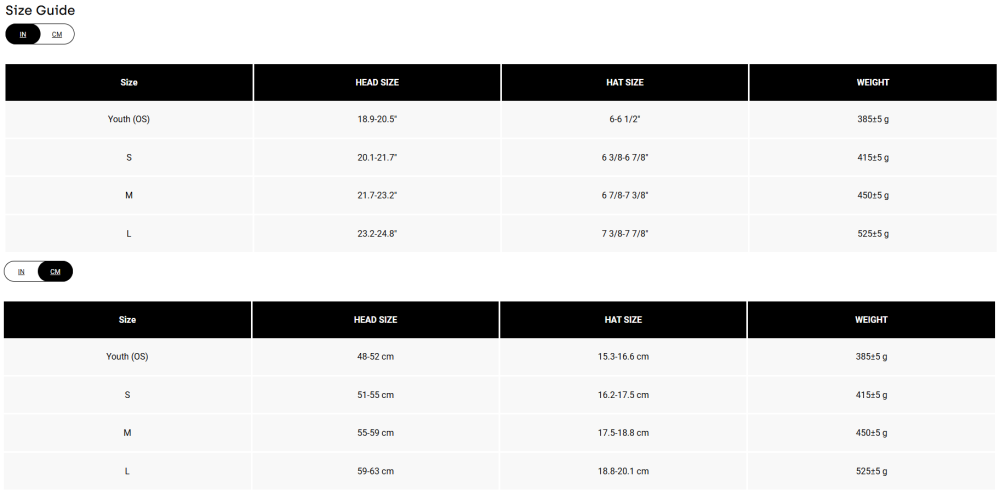Screen dimensions: 1000x494
Task: Click WEIGHT header in the inches table
Action: pos(872,82)
